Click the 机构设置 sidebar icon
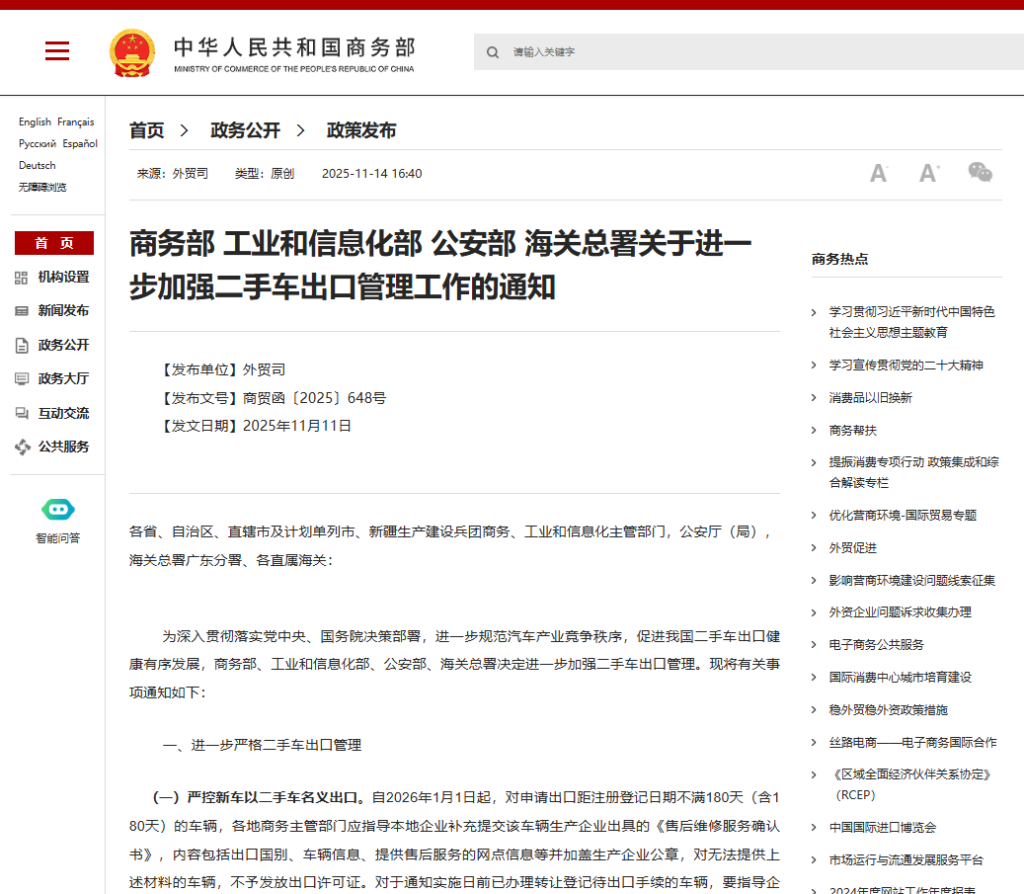Image resolution: width=1024 pixels, height=894 pixels. [22, 277]
